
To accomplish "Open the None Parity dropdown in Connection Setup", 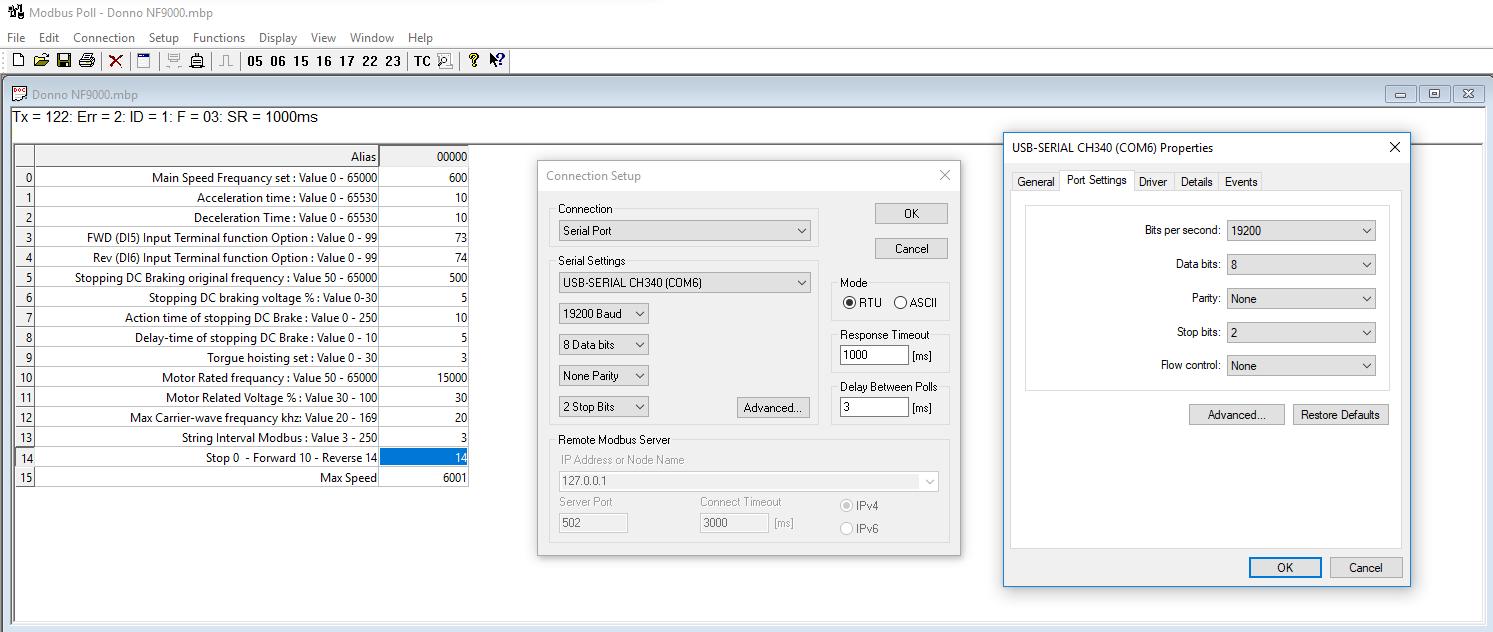I will click(604, 376).
